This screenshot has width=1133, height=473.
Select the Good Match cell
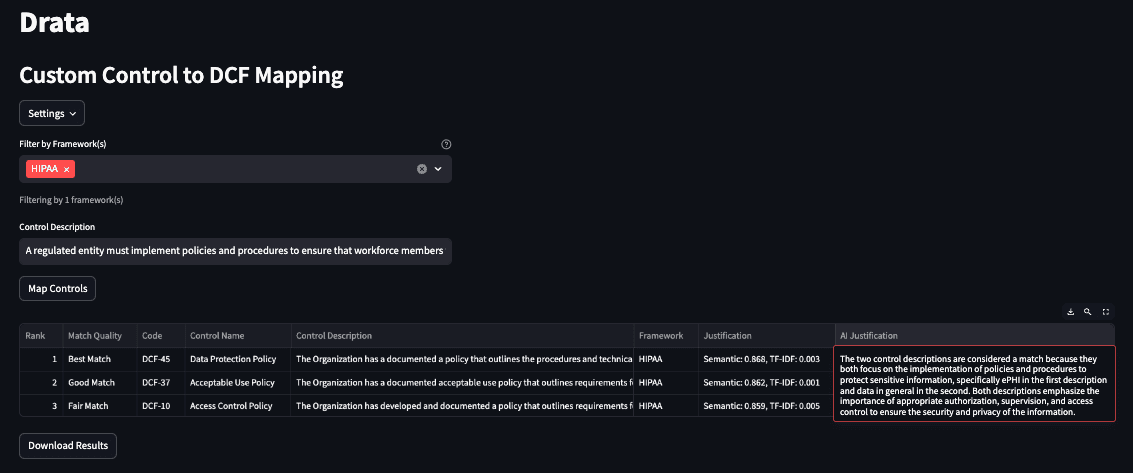100,382
